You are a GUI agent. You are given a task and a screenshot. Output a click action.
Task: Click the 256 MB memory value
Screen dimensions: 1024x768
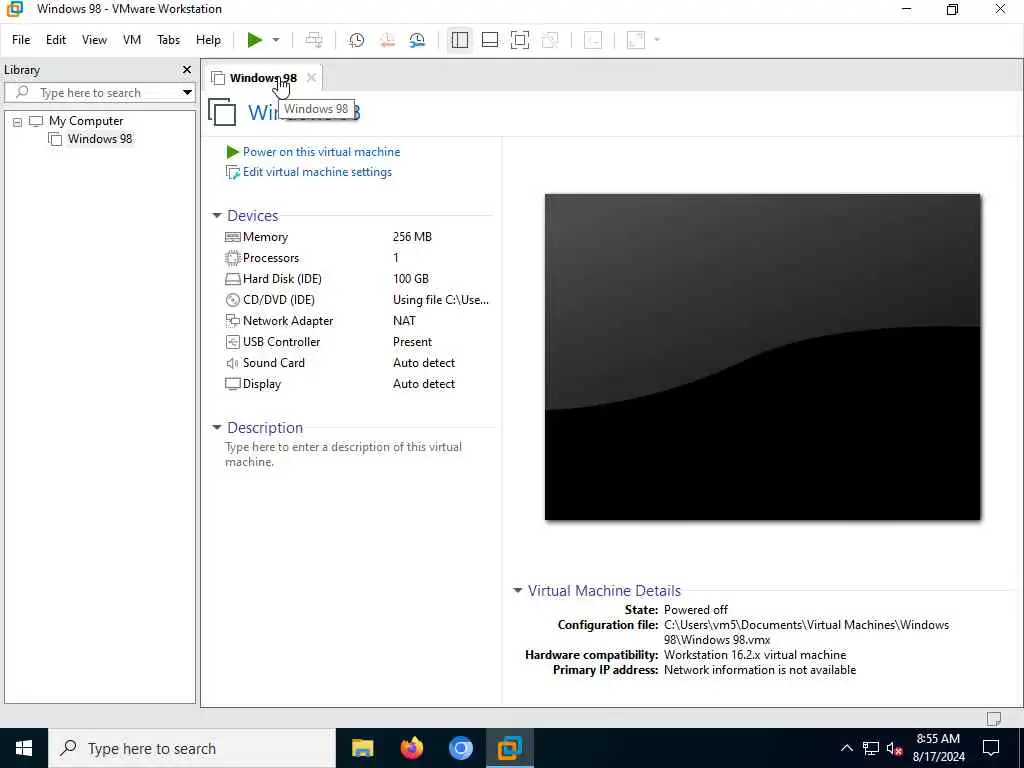click(412, 237)
